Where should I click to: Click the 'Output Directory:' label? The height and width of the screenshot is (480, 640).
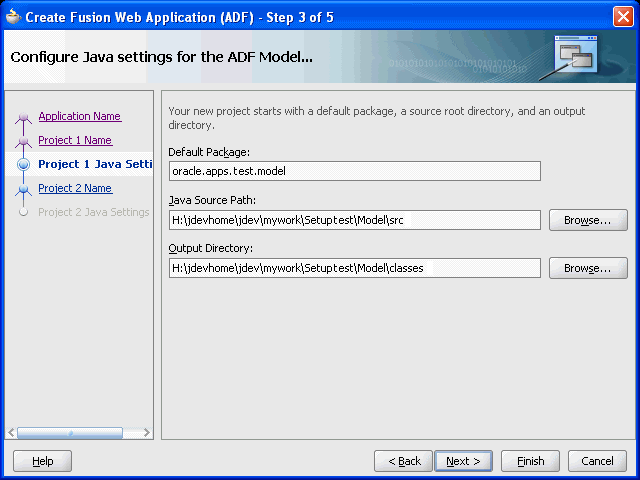pos(211,248)
